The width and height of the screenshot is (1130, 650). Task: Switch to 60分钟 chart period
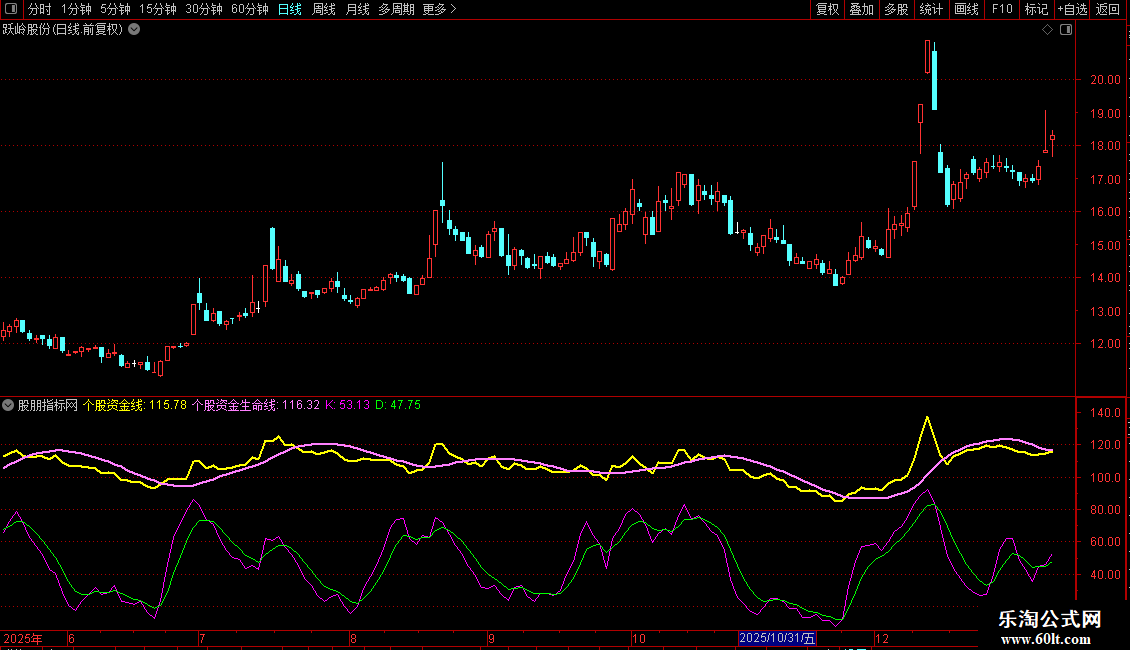[x=249, y=9]
